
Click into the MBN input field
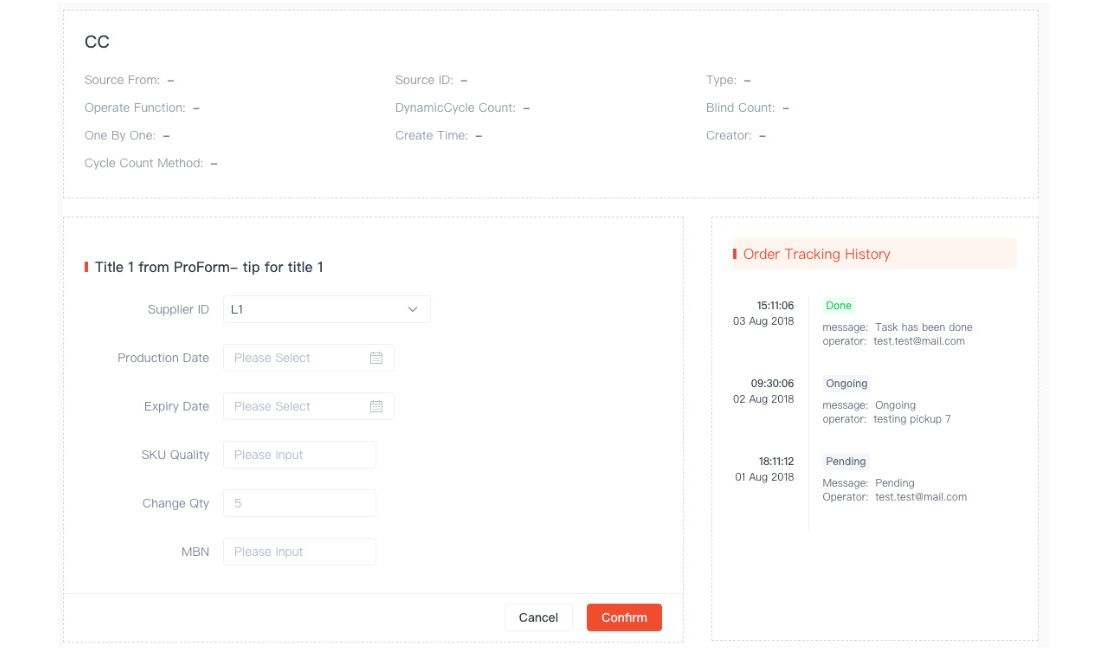click(x=299, y=552)
